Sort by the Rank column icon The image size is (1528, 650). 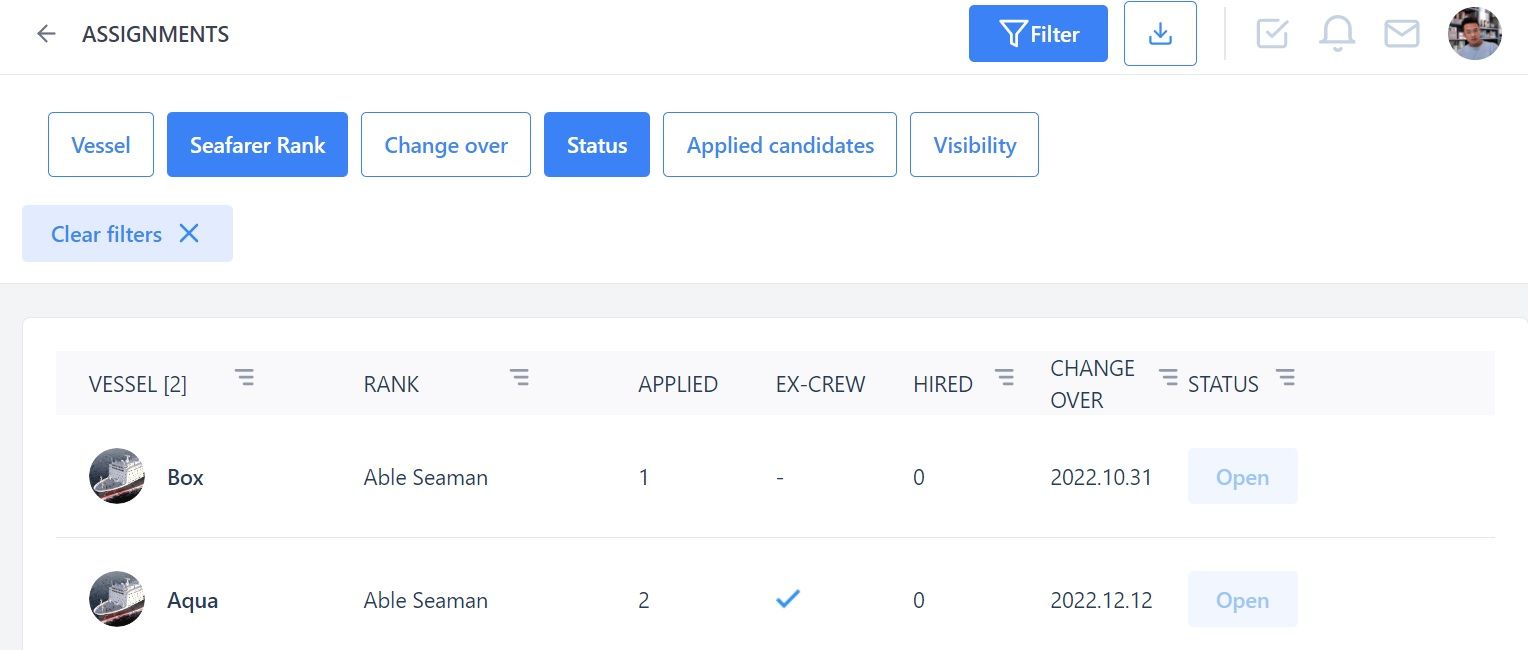coord(519,377)
